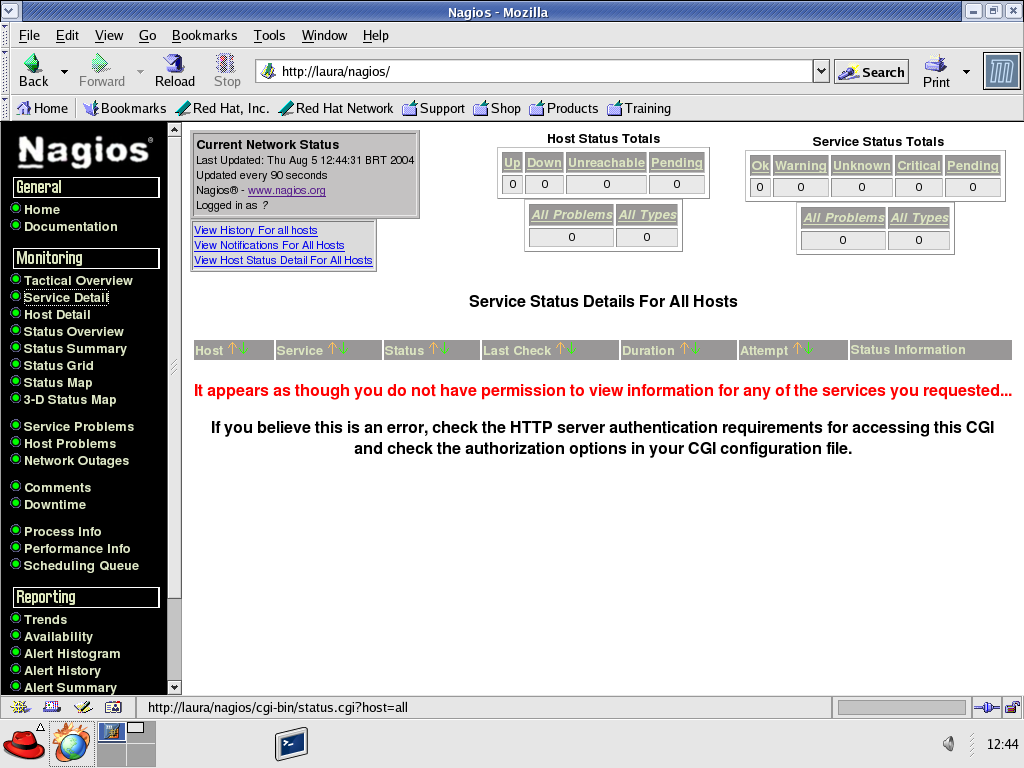The height and width of the screenshot is (768, 1024).
Task: Open Host Detail in sidebar
Action: [57, 314]
